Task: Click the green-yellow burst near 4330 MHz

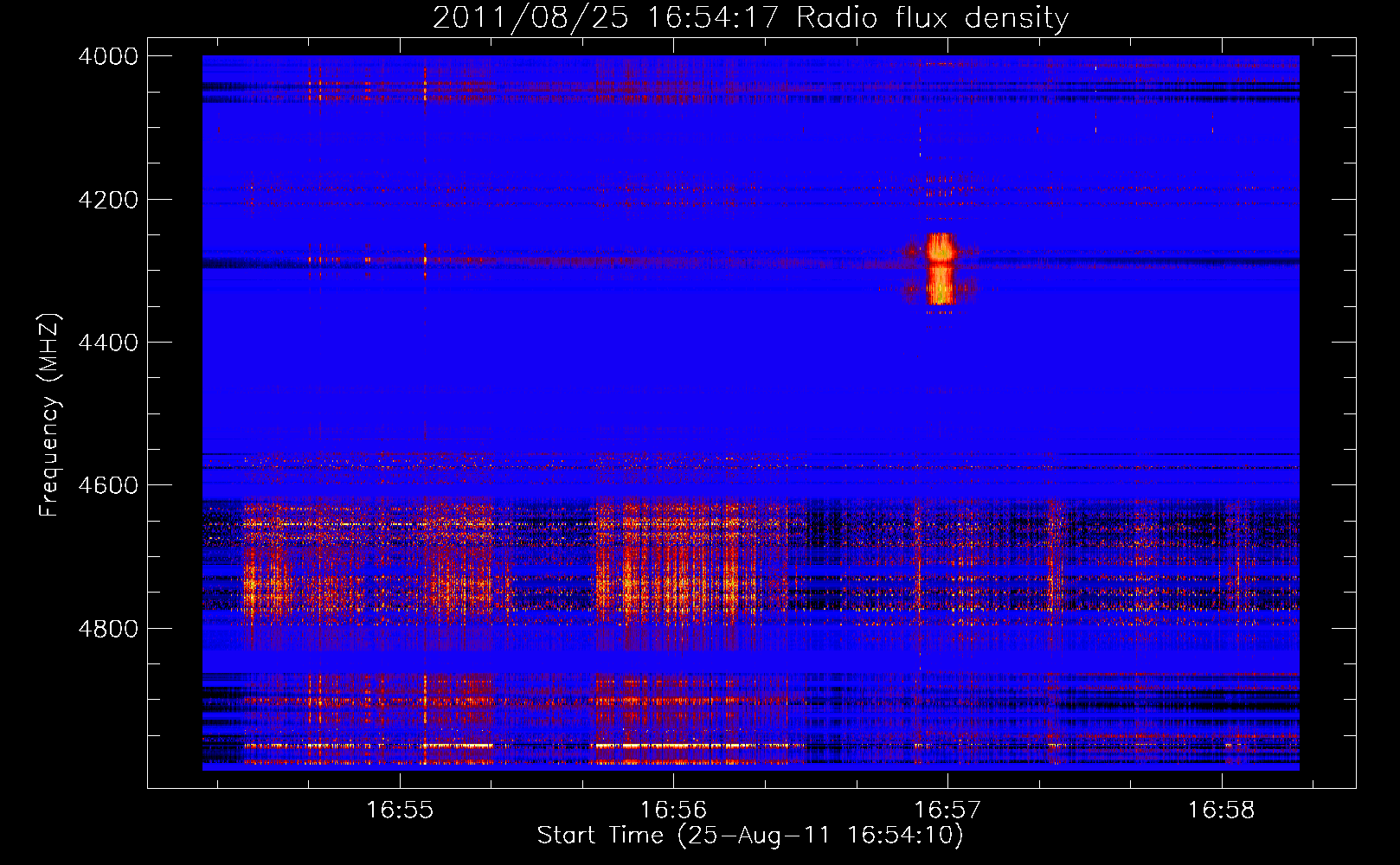Action: tap(941, 285)
